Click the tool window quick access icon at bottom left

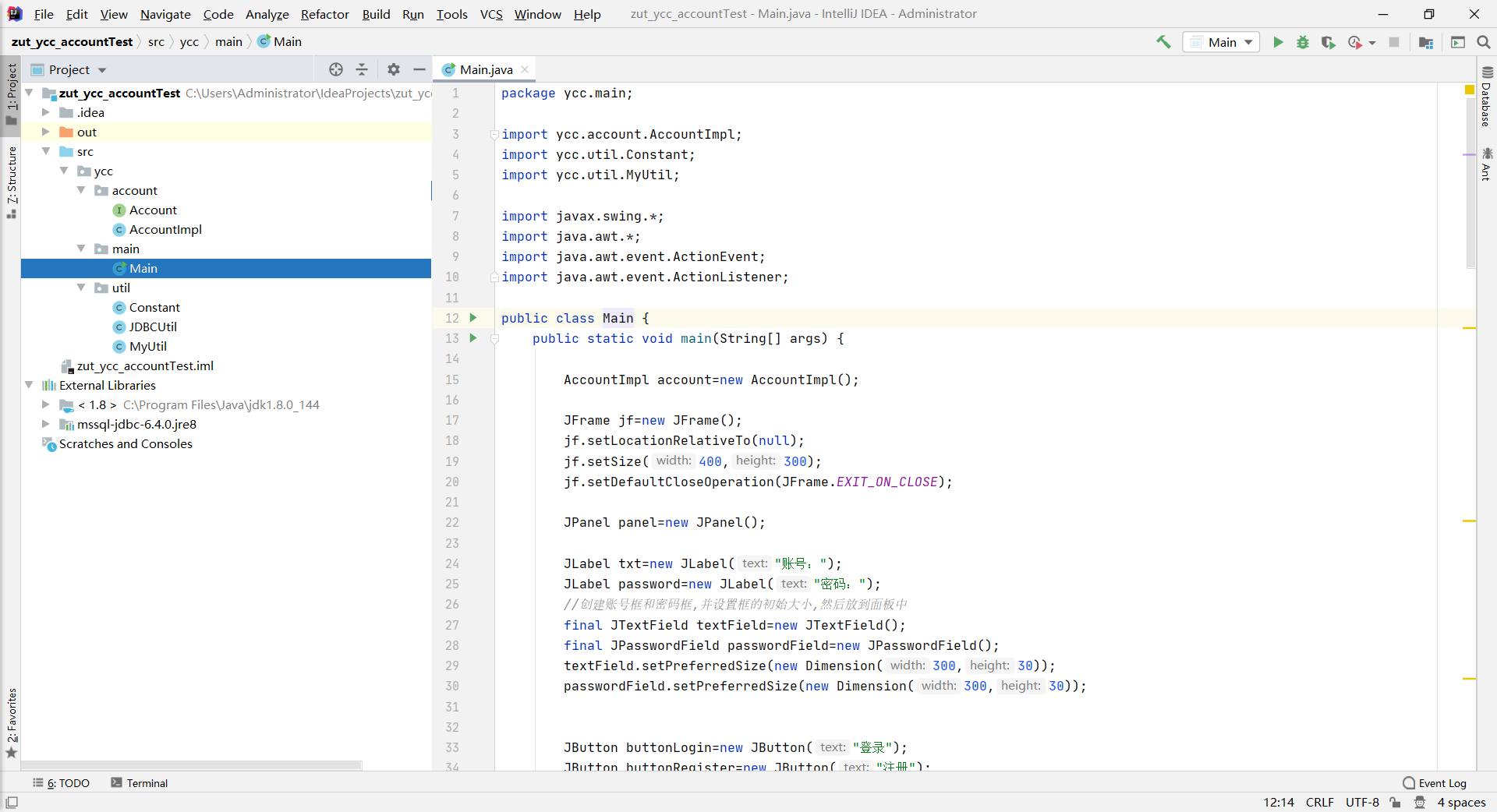pos(12,802)
